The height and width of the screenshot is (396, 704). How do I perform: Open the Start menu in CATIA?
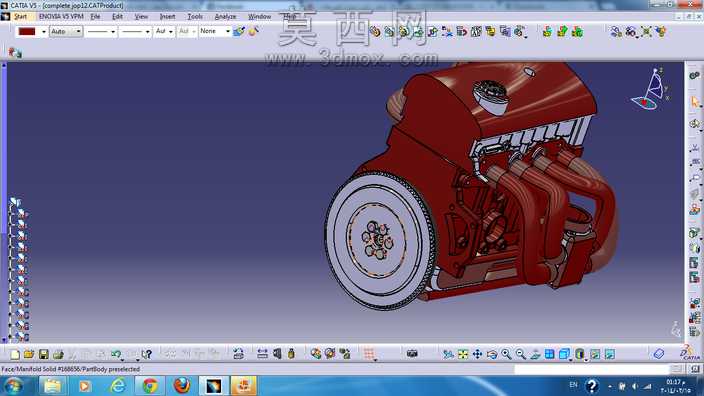20,17
